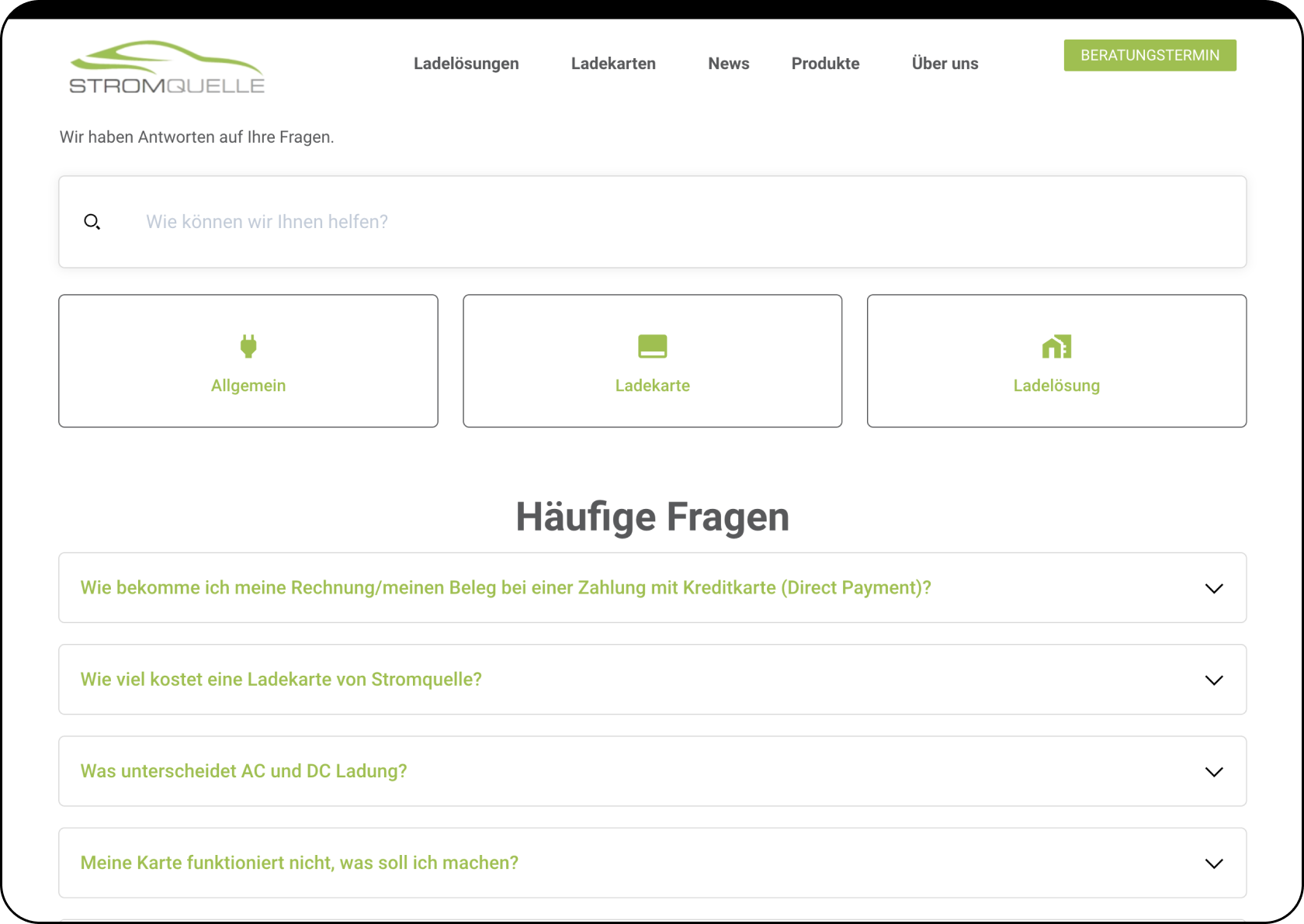Viewport: 1304px width, 924px height.
Task: Expand chevron for credit card invoice question
Action: 1214,588
